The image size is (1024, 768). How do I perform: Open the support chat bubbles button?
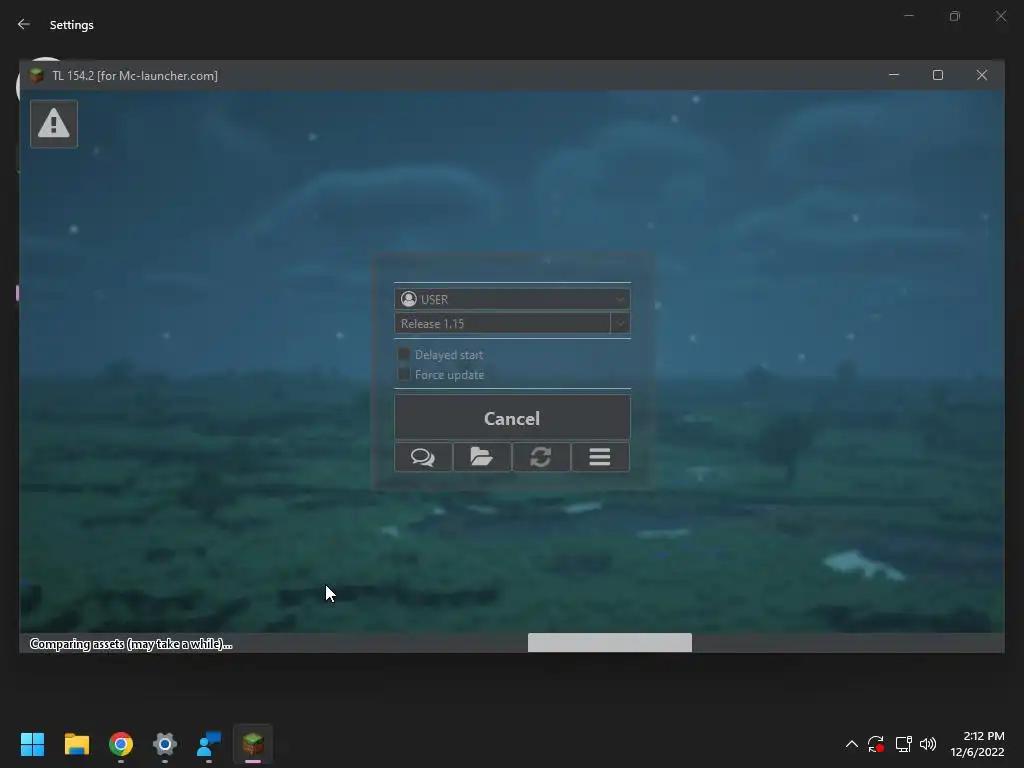[423, 456]
